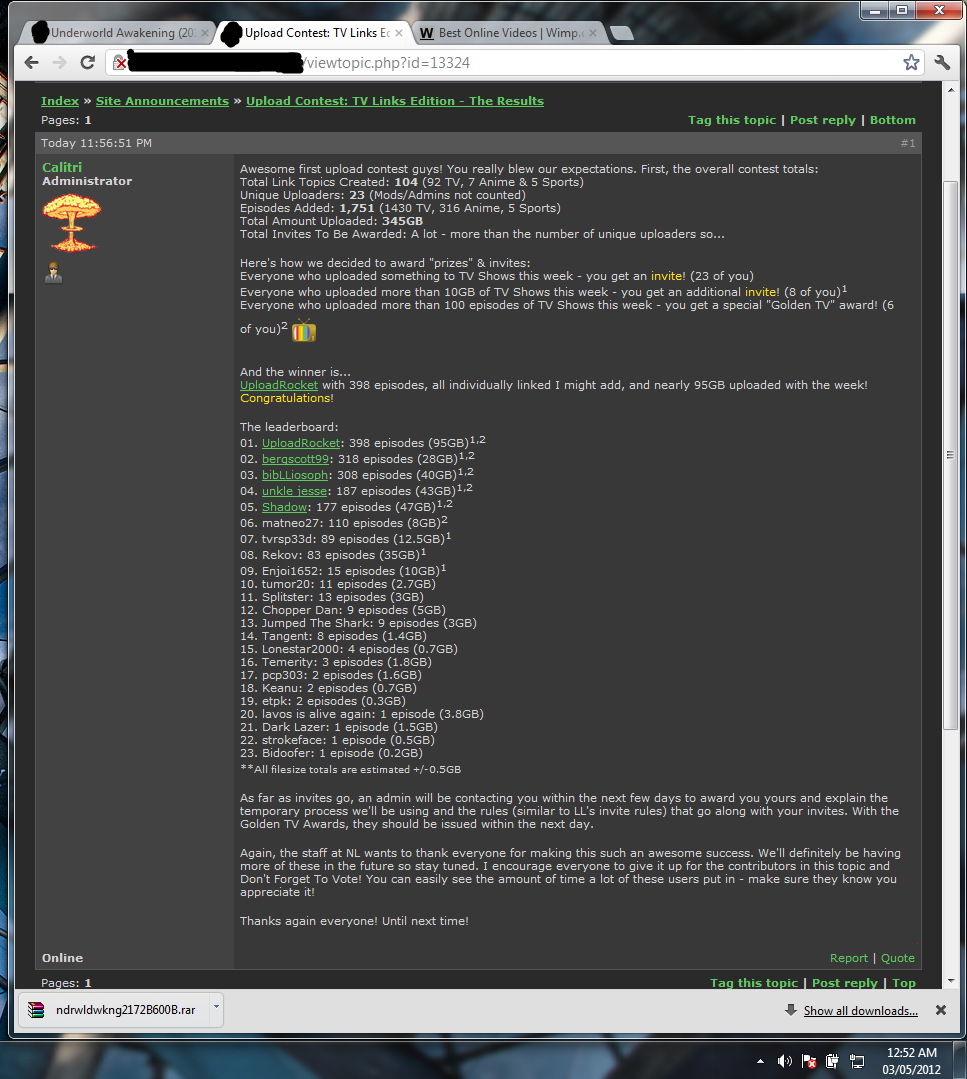The height and width of the screenshot is (1079, 967).
Task: Bookmark this page with the star icon
Action: coord(911,63)
